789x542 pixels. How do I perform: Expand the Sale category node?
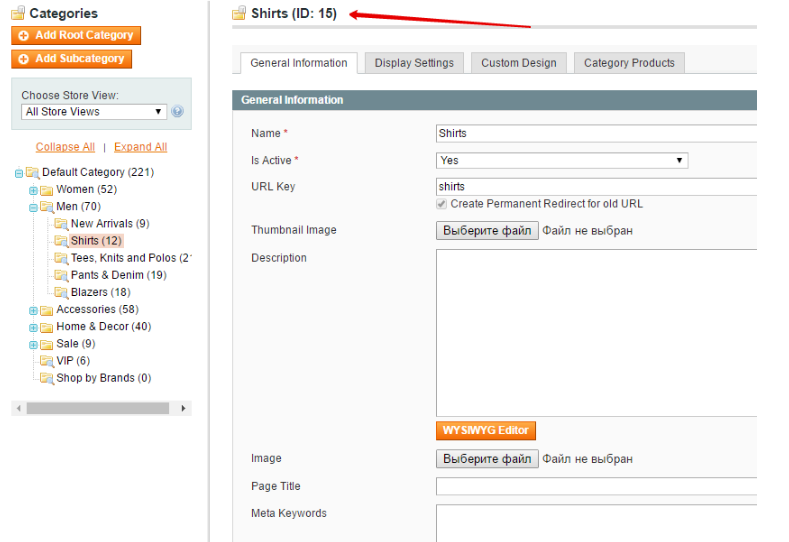(x=33, y=345)
